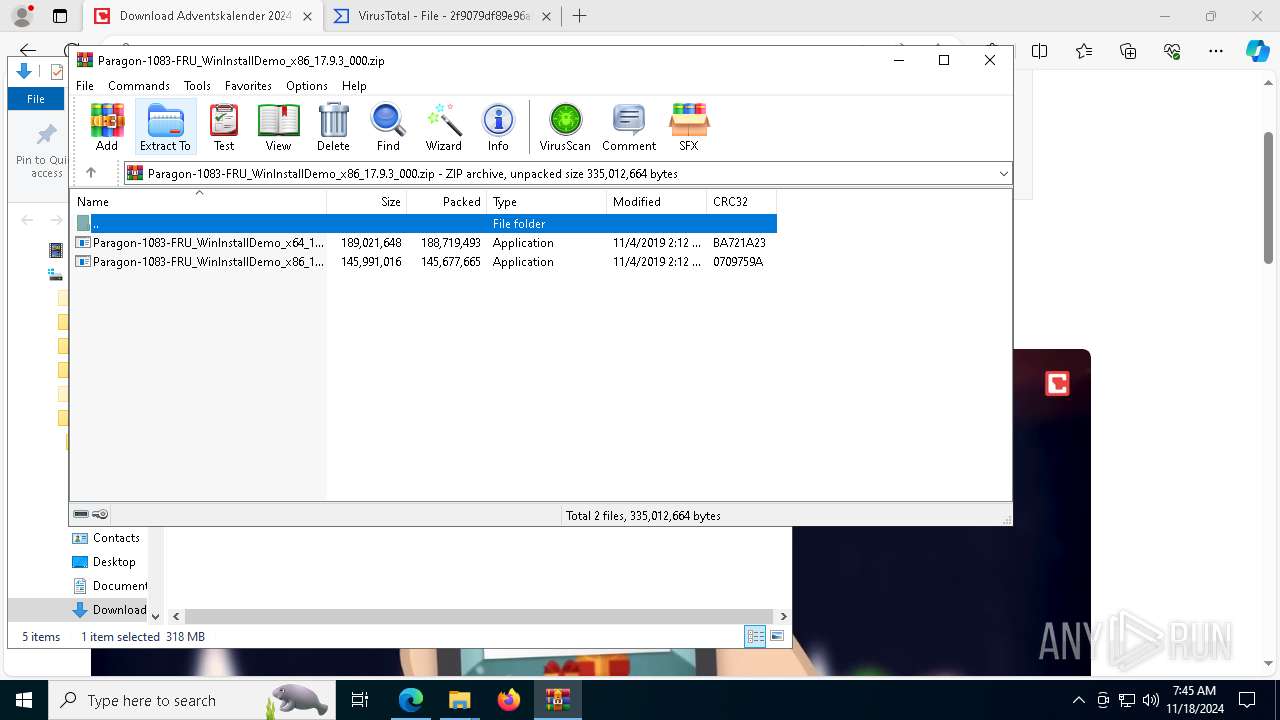The height and width of the screenshot is (720, 1280).
Task: Add archive Comment
Action: (629, 127)
